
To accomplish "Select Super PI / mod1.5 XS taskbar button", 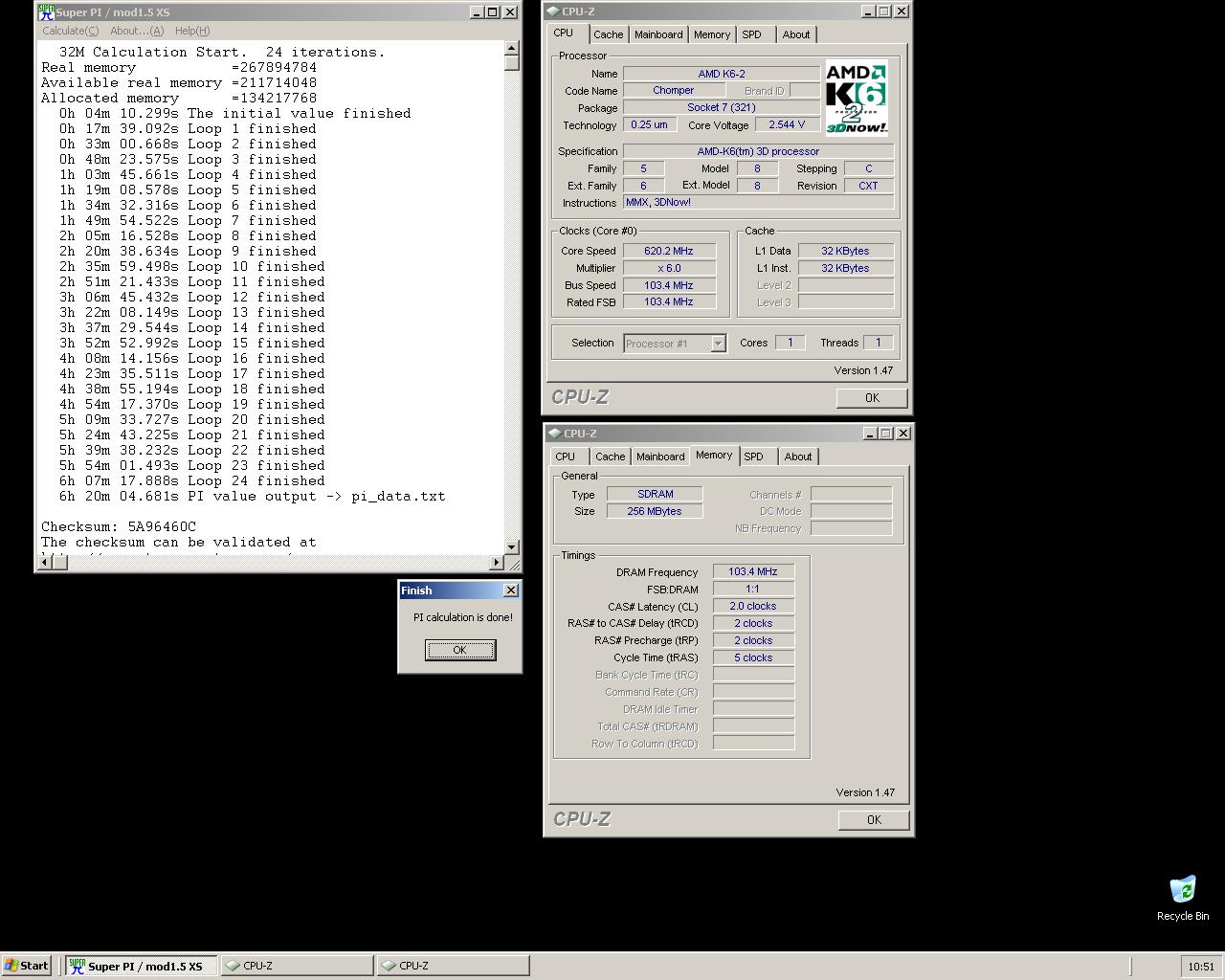I will click(x=141, y=966).
